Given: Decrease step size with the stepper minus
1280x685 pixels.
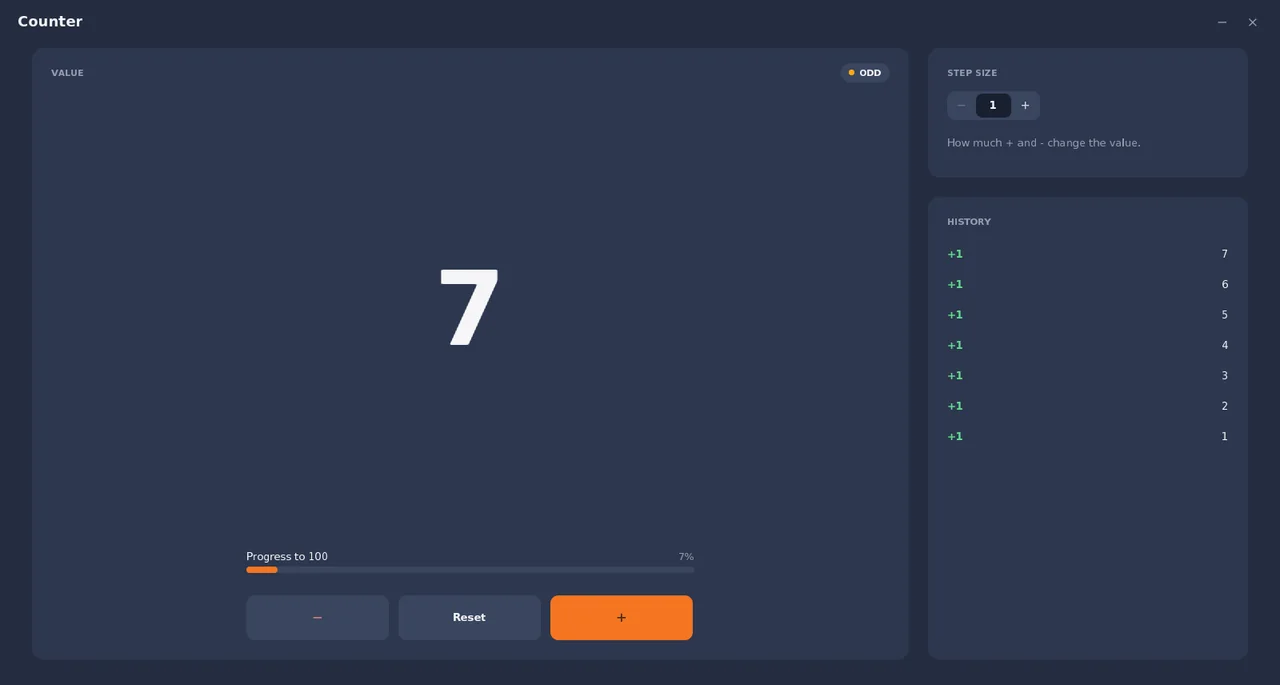Looking at the screenshot, I should tap(962, 106).
